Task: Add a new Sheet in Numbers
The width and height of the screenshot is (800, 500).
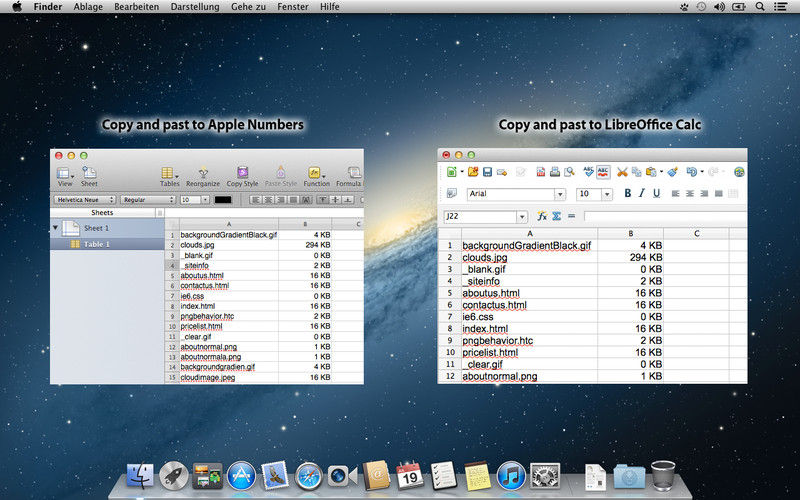Action: [x=89, y=173]
